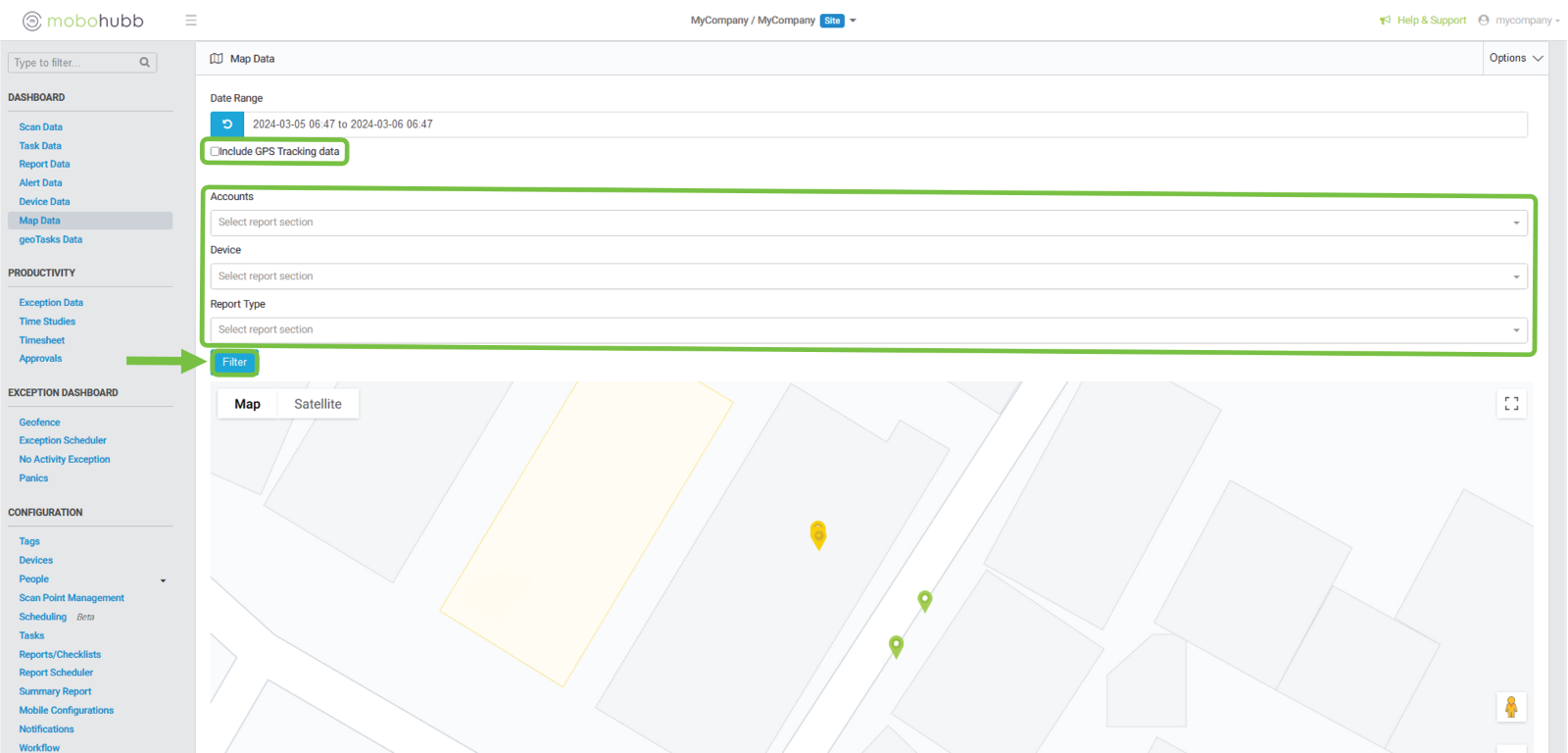Click the hamburger menu icon
Screen dimensions: 1568x753
coord(191,21)
